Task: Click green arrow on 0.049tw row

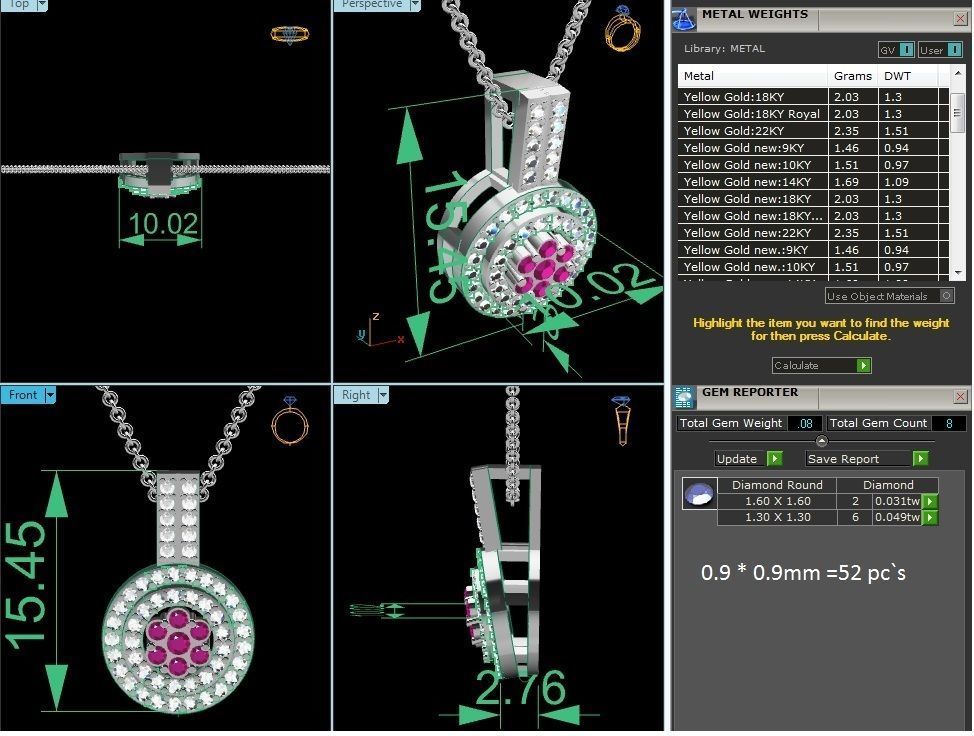Action: [x=929, y=517]
